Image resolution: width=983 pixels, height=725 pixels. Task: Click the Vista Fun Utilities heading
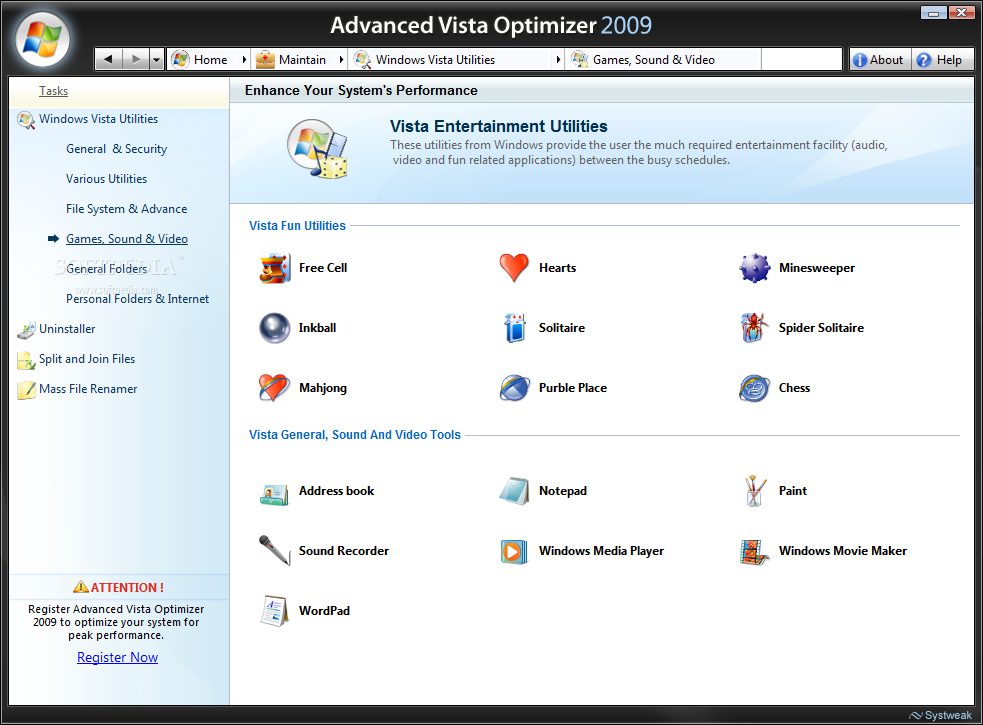[297, 226]
